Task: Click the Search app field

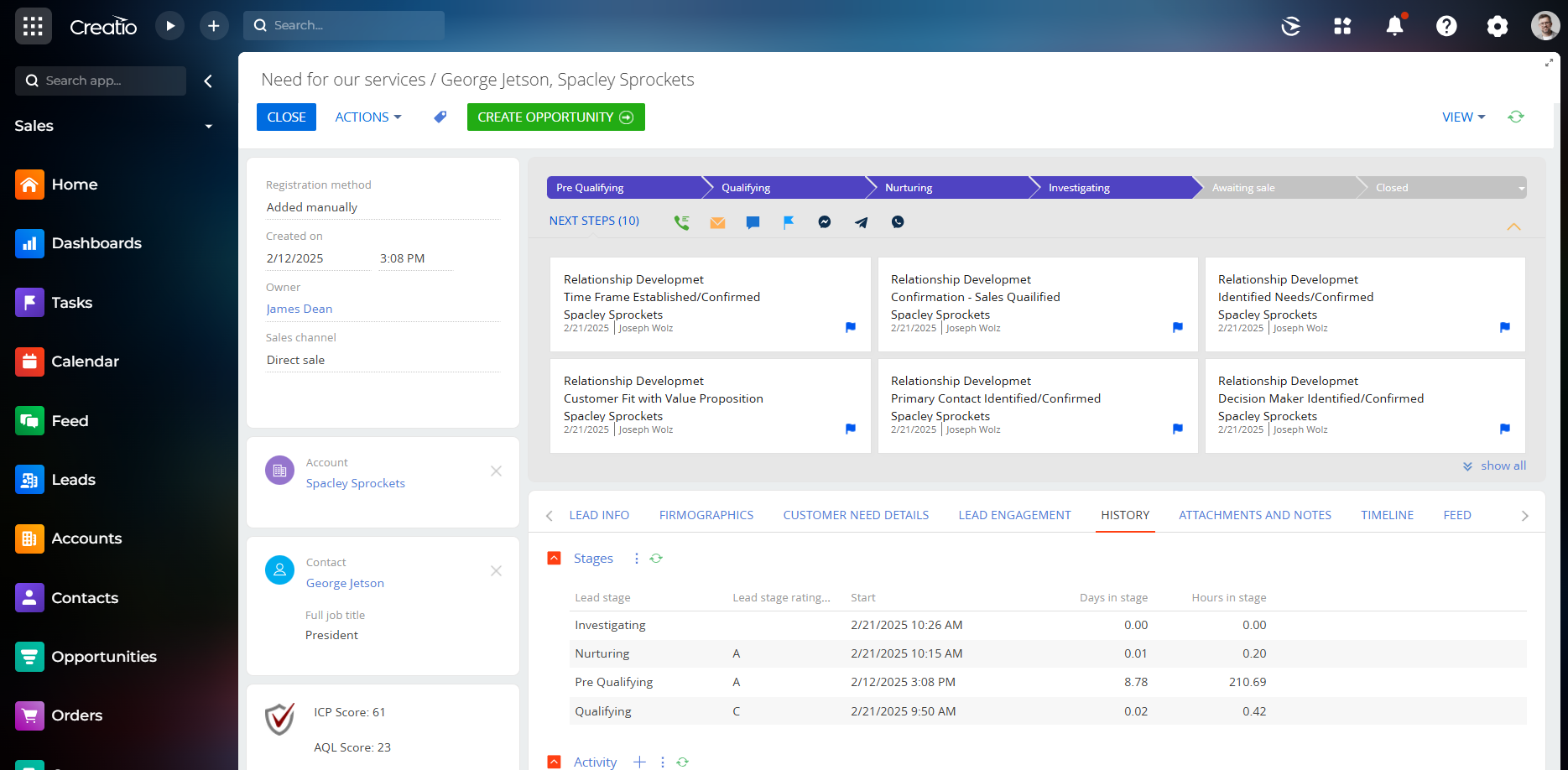Action: [101, 81]
